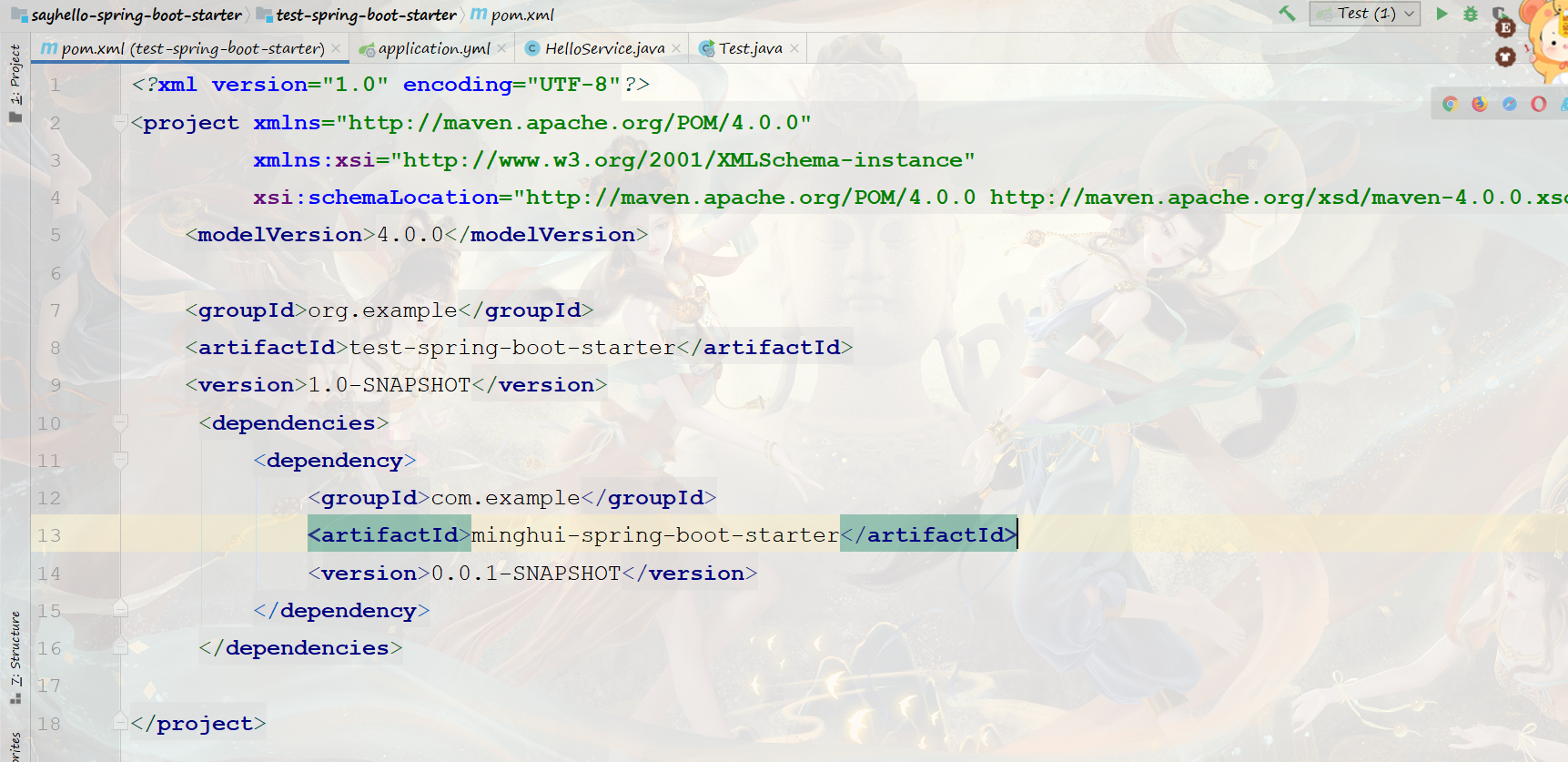Collapse the dependencies block on line 10
This screenshot has height=762, width=1568.
coord(120,422)
